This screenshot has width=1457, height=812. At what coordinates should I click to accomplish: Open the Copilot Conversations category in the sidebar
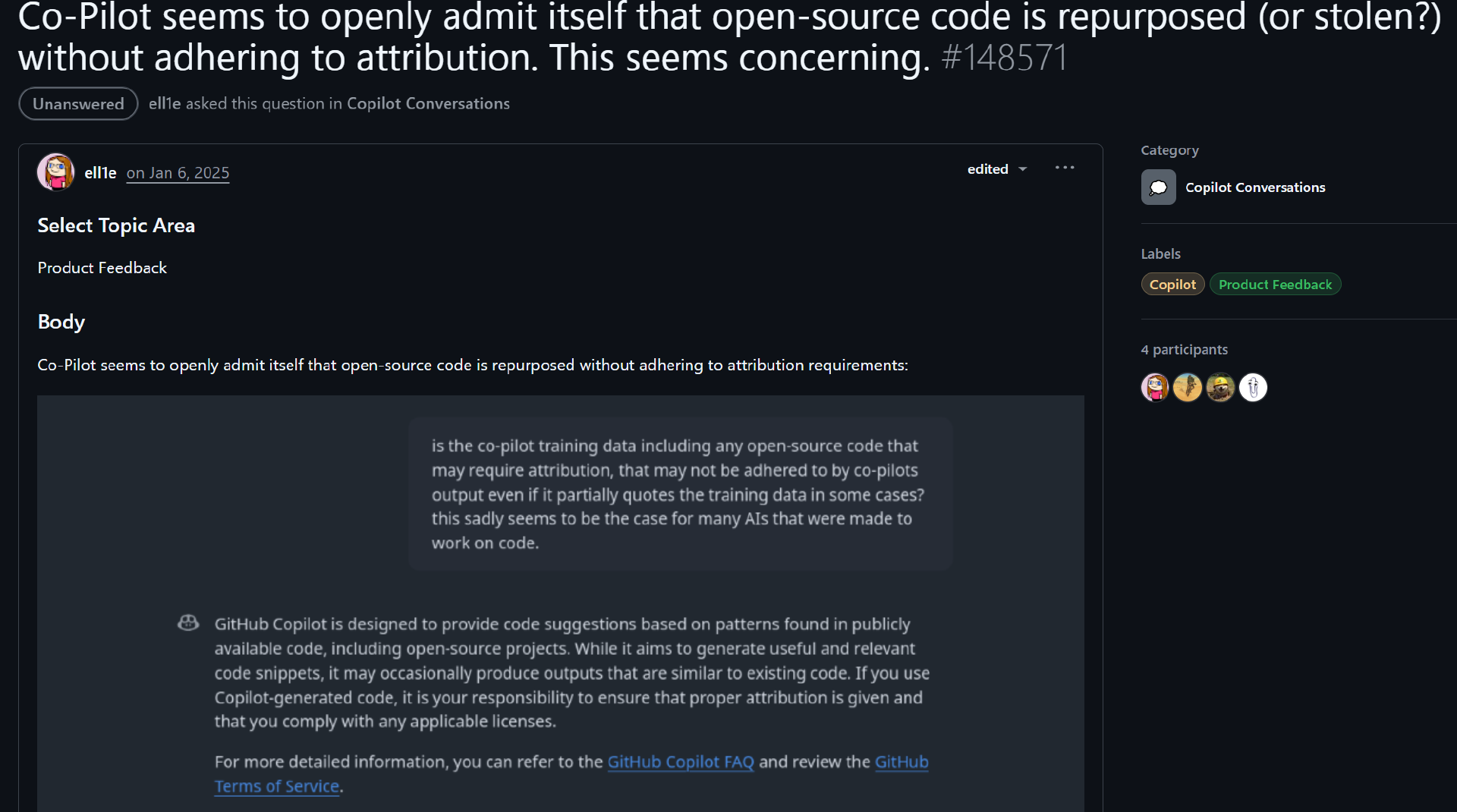coord(1255,187)
